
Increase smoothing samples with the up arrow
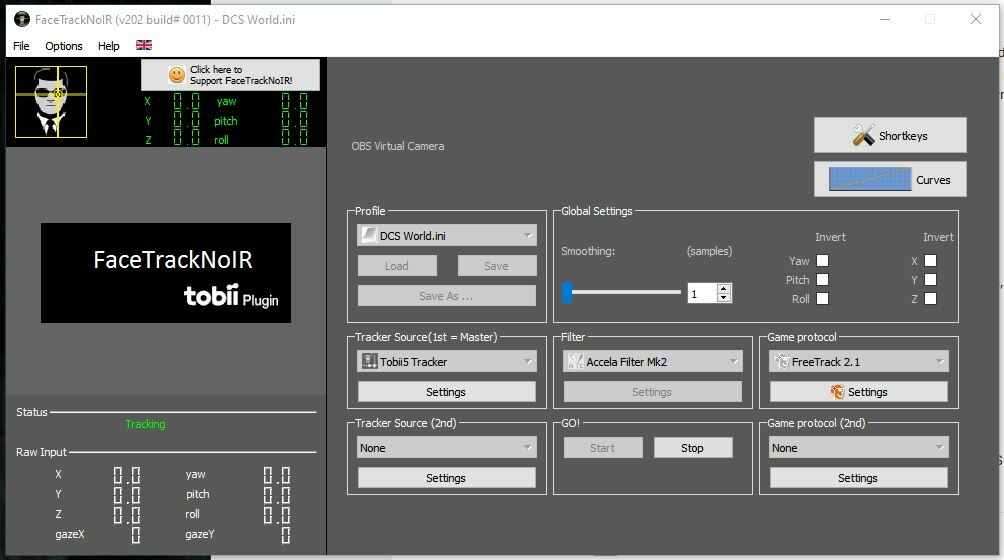[724, 289]
